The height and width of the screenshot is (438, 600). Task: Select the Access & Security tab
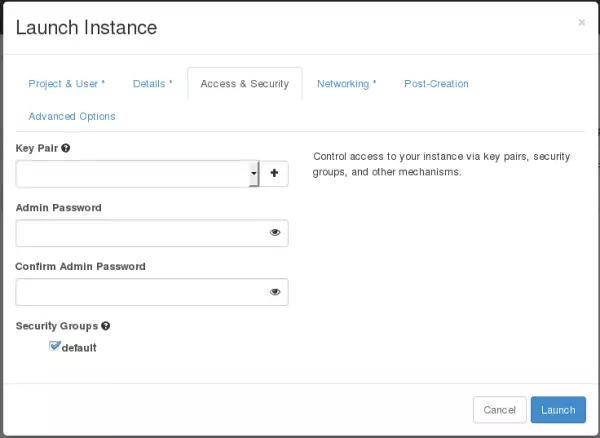click(x=245, y=84)
